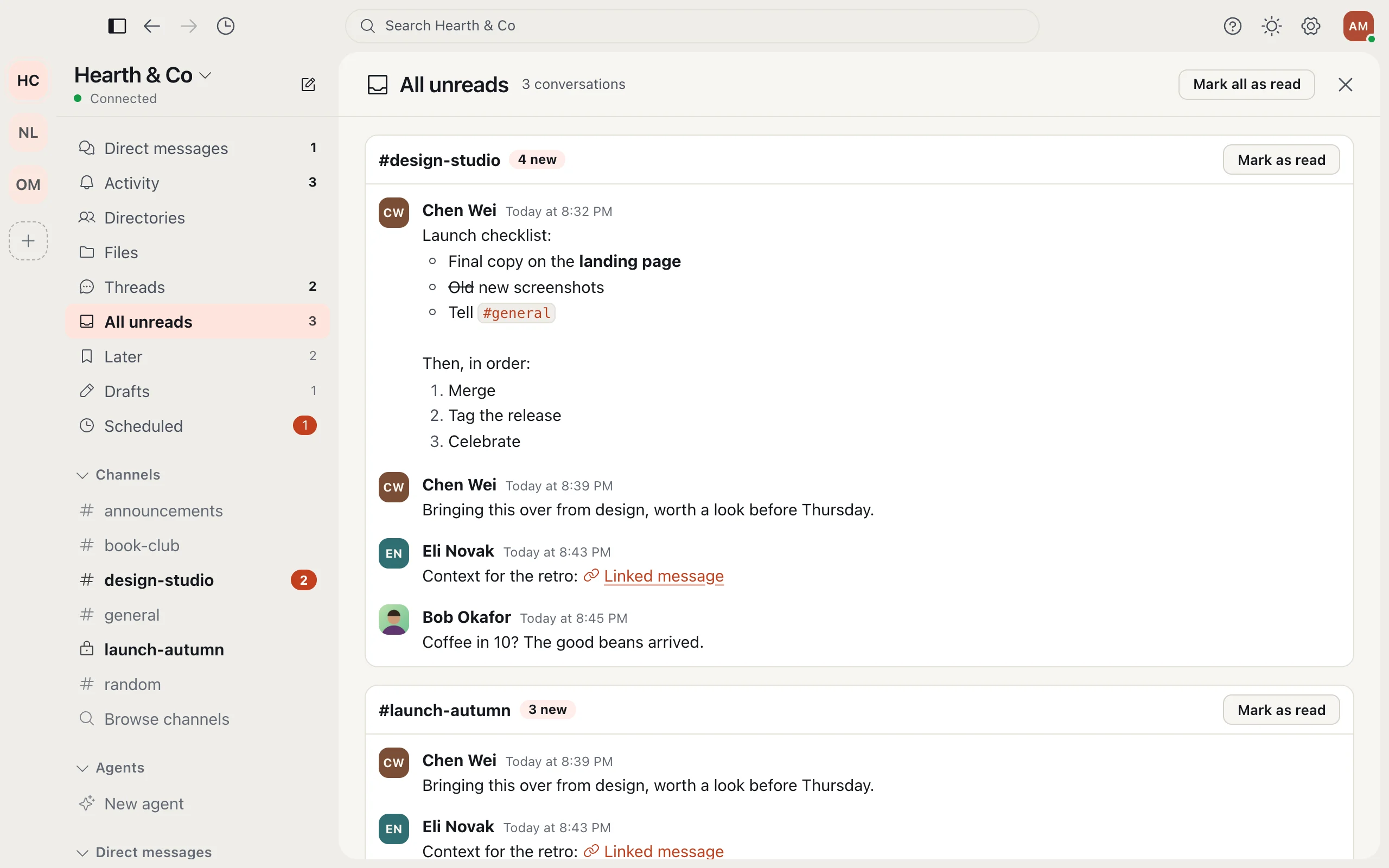
Task: Focus the Search Hearth & Co field
Action: click(692, 26)
